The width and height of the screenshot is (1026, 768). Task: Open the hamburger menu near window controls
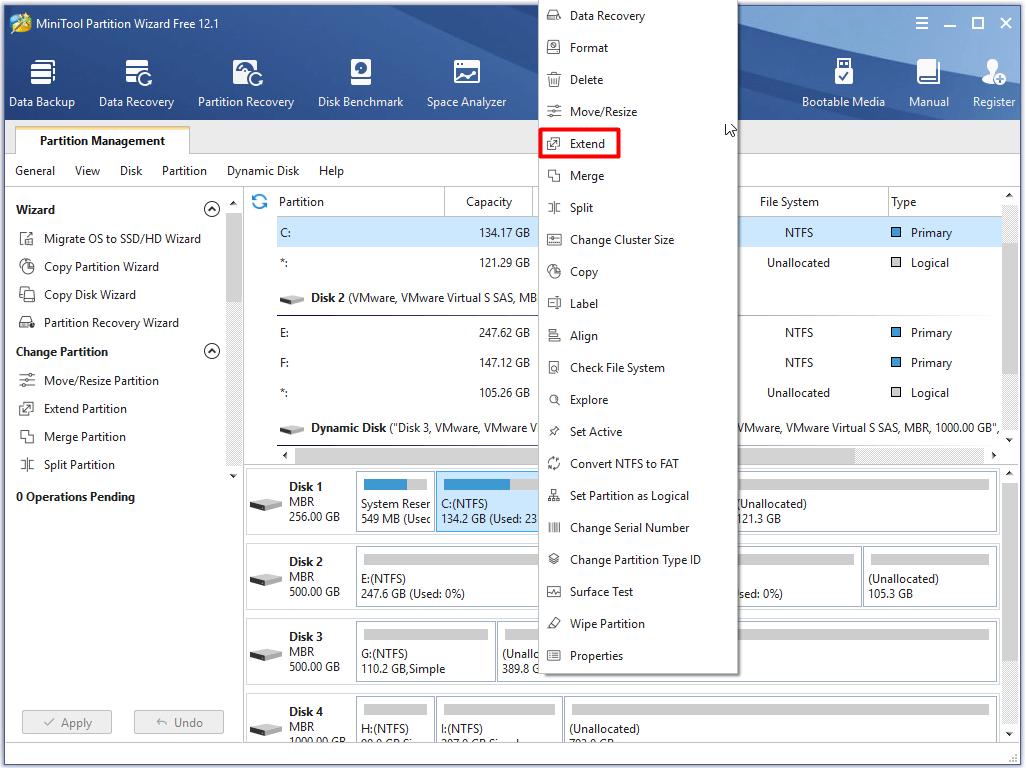[922, 22]
